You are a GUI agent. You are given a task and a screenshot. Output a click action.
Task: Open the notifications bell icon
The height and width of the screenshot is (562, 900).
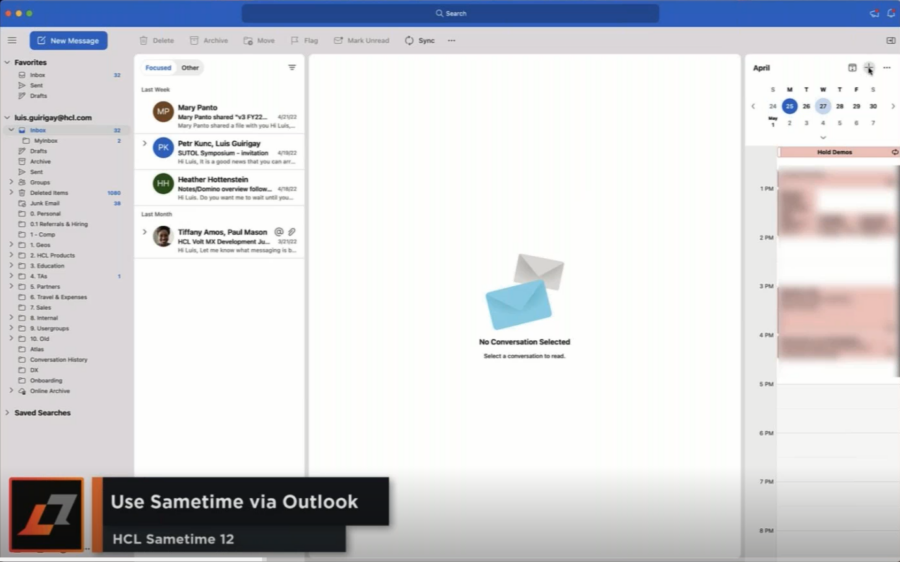[x=891, y=13]
